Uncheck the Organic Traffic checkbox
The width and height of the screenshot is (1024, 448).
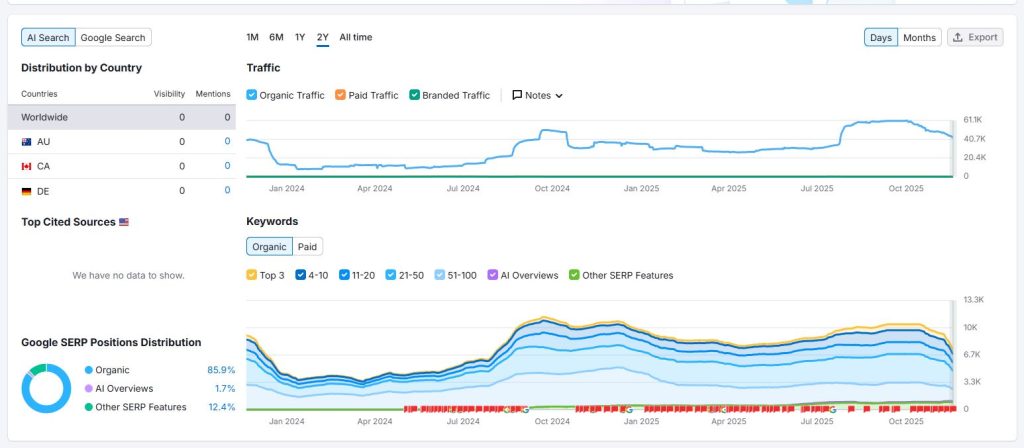coord(252,96)
